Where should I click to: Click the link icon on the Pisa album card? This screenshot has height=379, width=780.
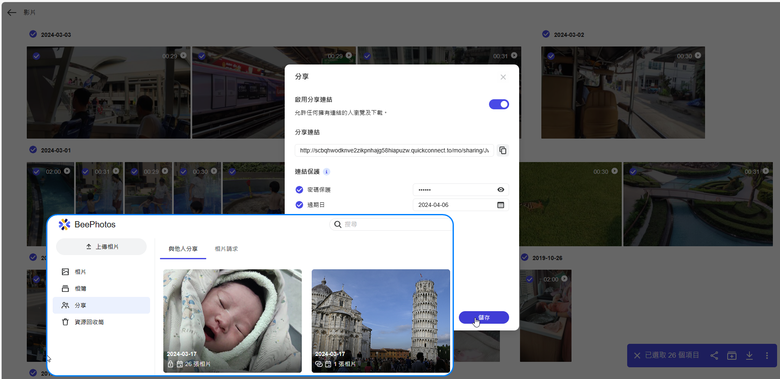coord(319,364)
